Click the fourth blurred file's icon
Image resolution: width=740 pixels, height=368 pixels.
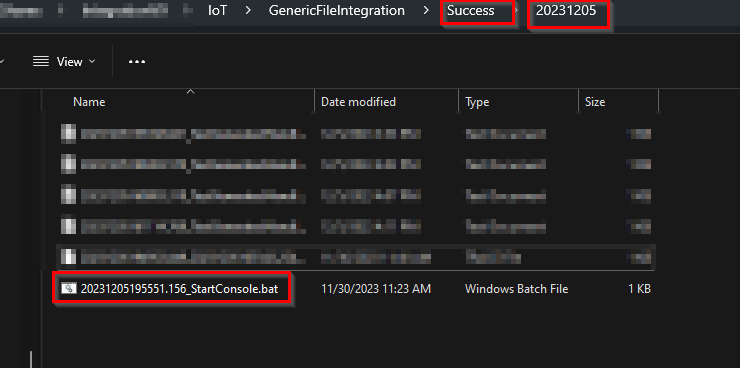tap(69, 225)
